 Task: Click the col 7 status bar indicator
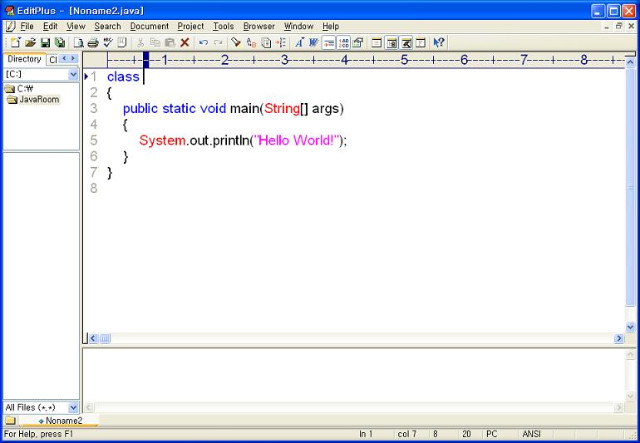point(407,434)
